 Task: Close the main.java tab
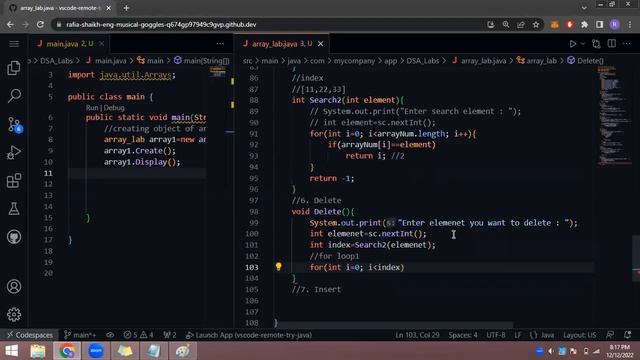tap(101, 44)
